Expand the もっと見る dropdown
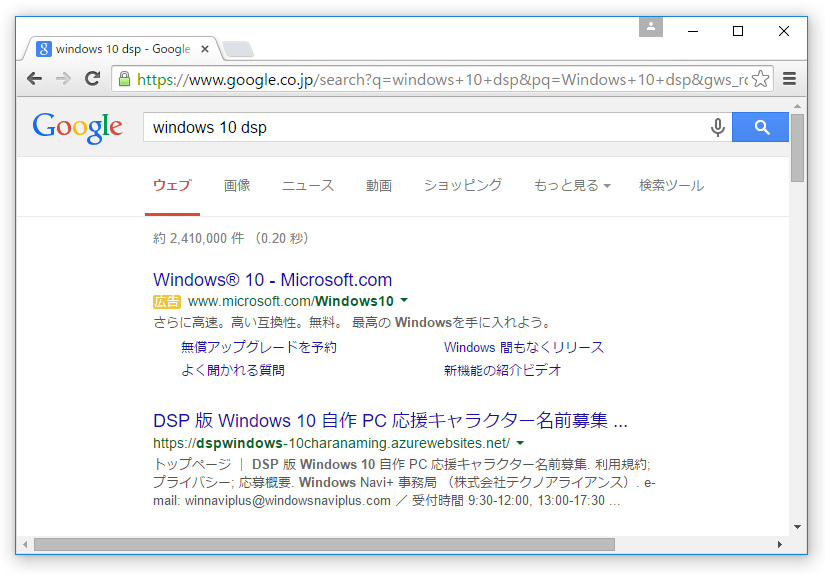Viewport: 825px width, 574px height. point(572,185)
